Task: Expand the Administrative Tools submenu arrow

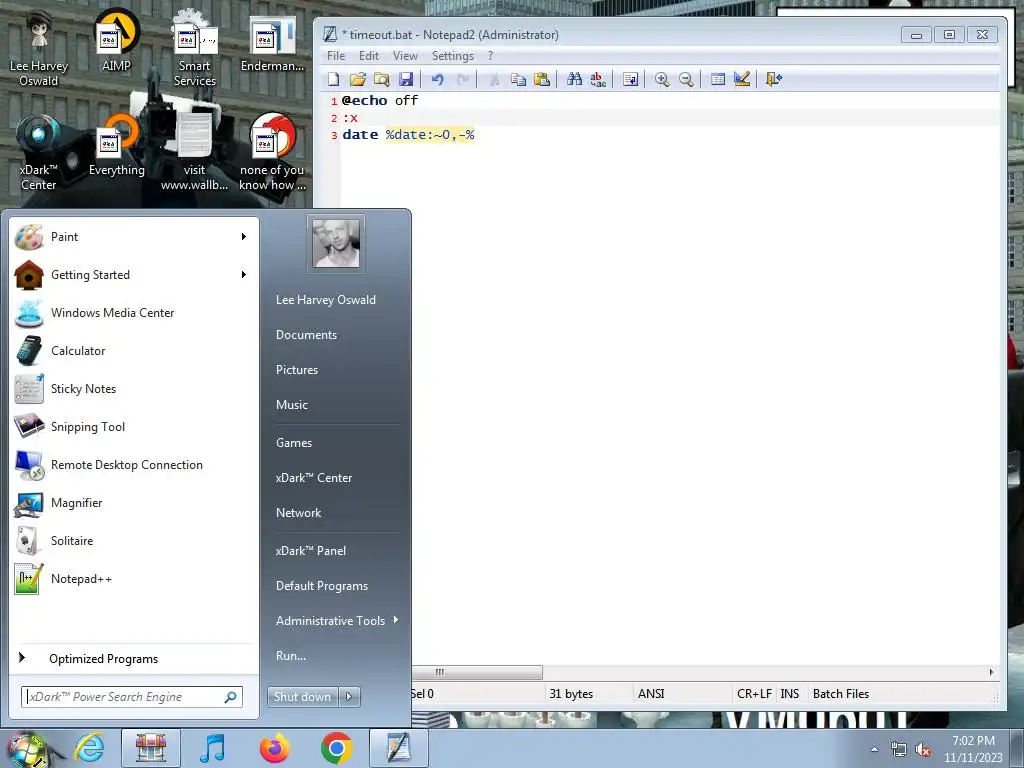Action: (396, 620)
